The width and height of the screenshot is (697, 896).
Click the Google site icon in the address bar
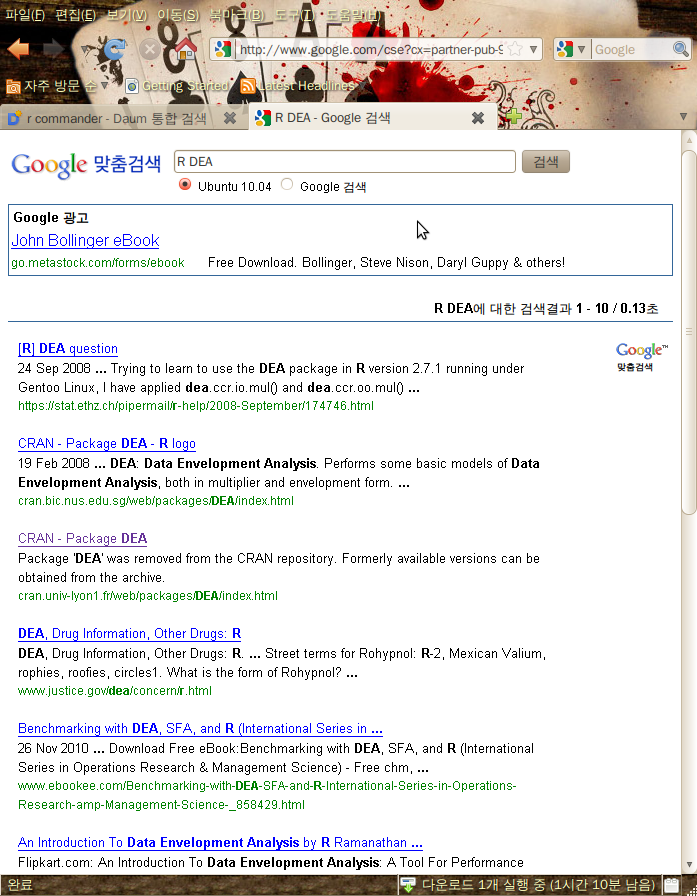(x=223, y=49)
